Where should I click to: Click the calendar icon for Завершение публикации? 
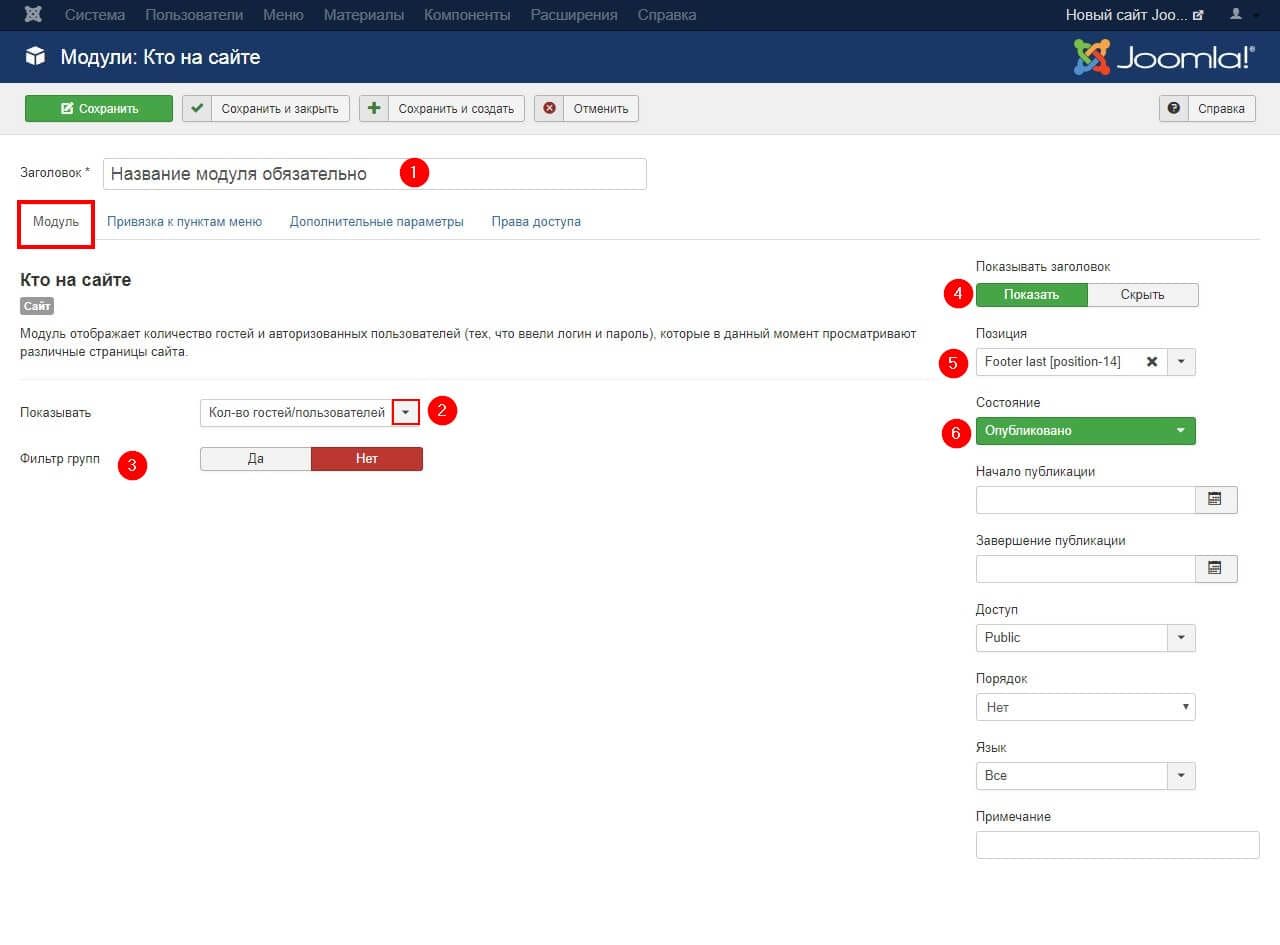tap(1215, 568)
